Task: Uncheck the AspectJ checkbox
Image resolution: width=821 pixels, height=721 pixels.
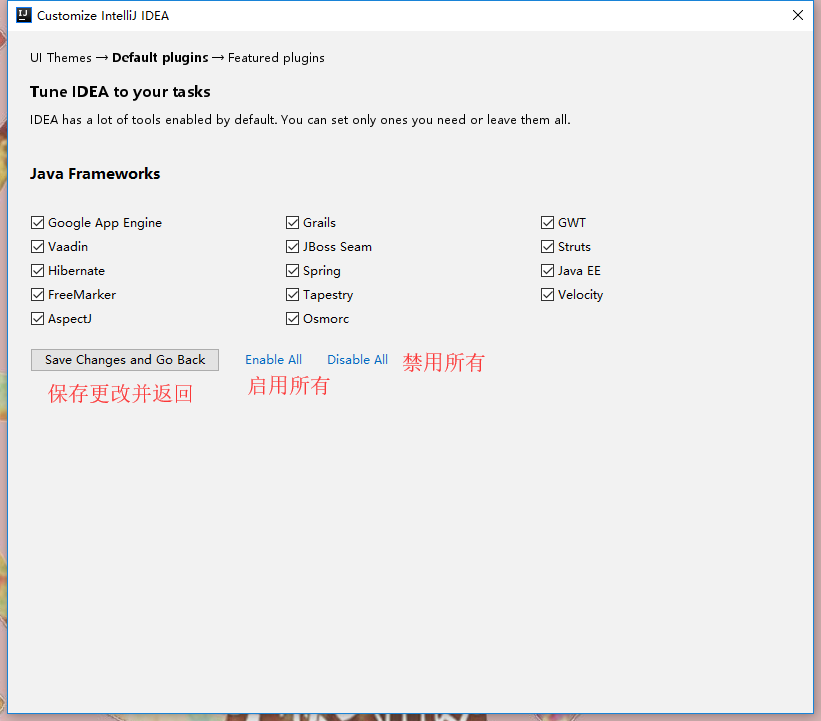Action: coord(37,319)
